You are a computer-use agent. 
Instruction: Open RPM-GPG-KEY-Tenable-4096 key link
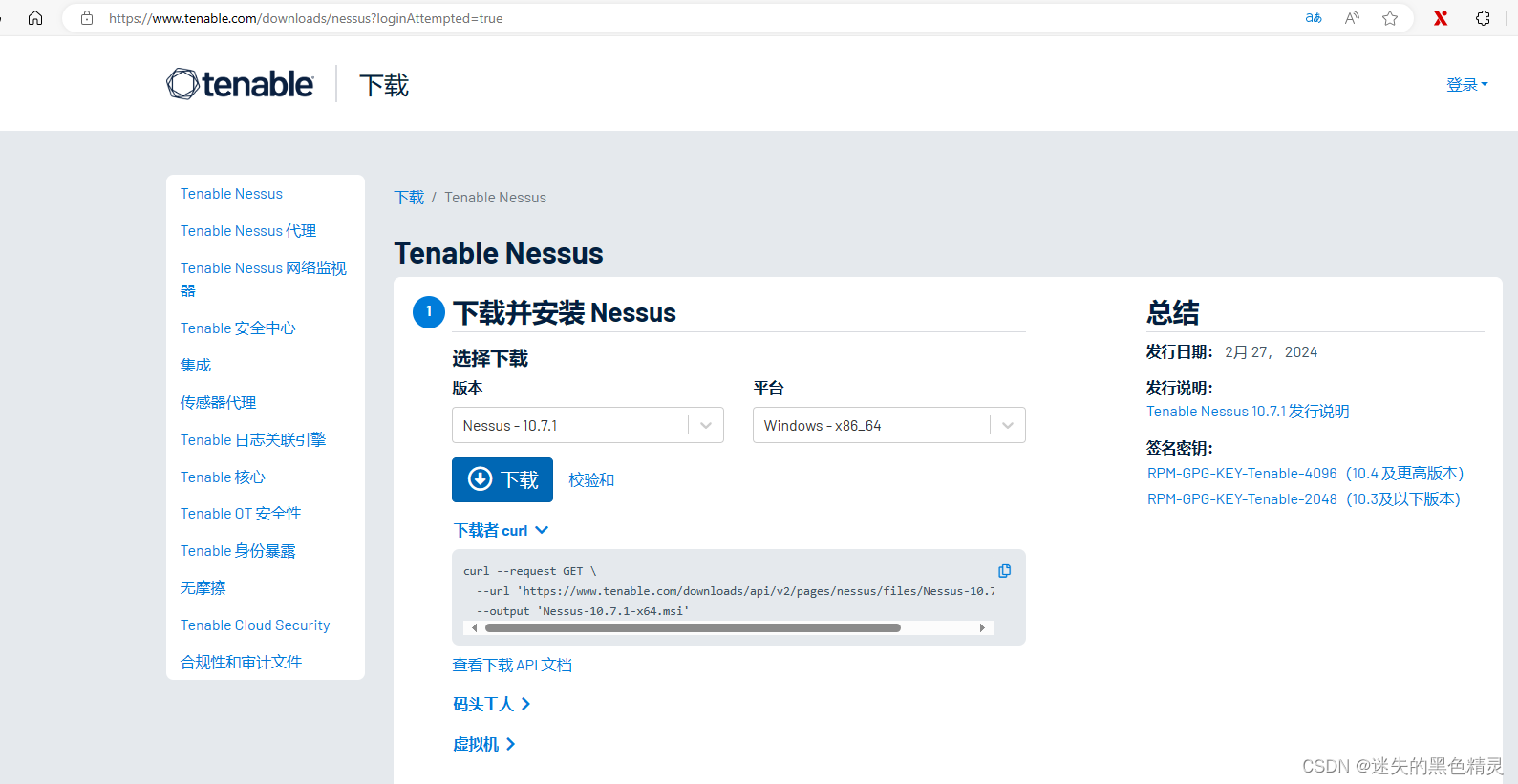tap(1305, 473)
